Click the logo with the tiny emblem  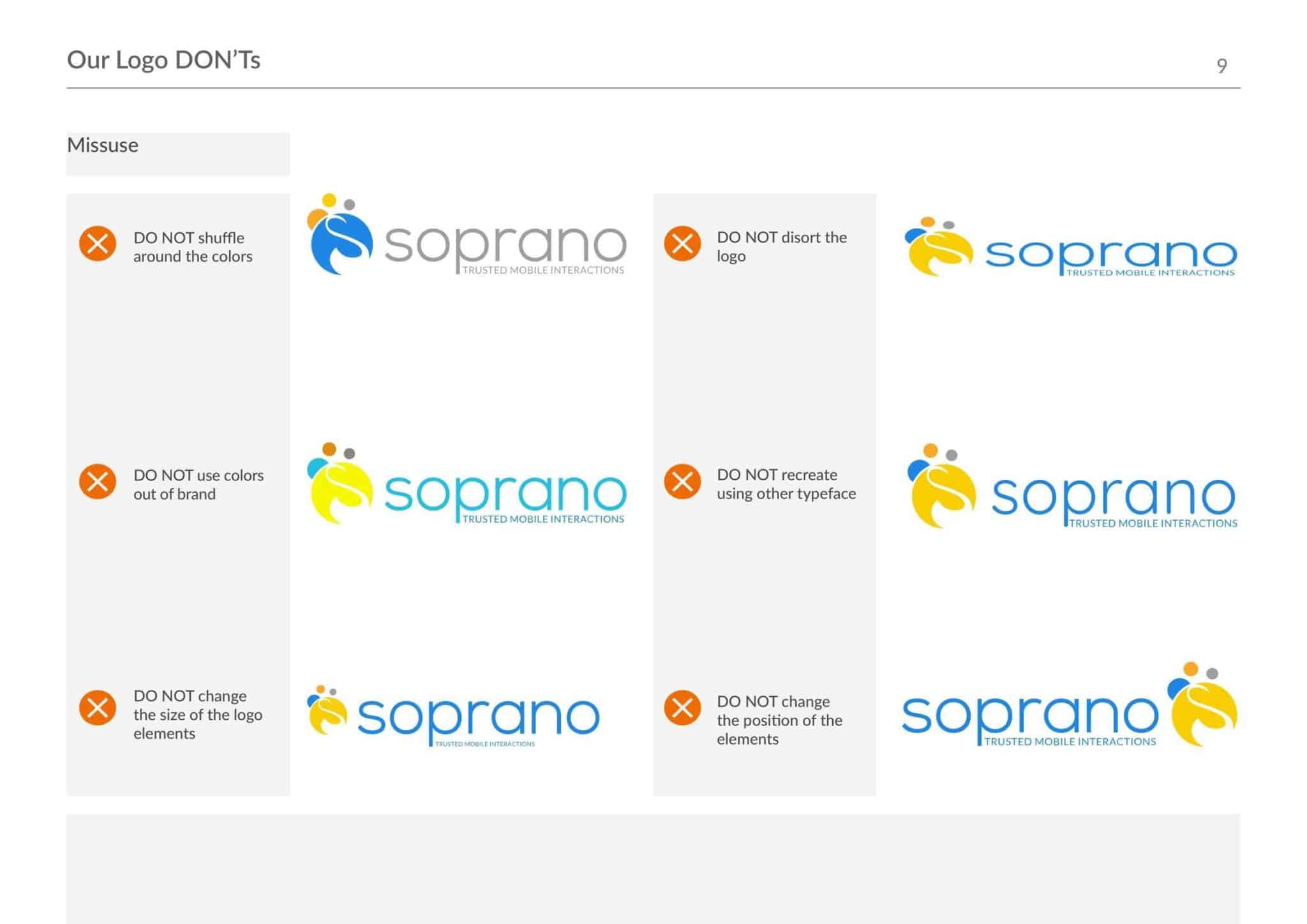click(x=453, y=716)
